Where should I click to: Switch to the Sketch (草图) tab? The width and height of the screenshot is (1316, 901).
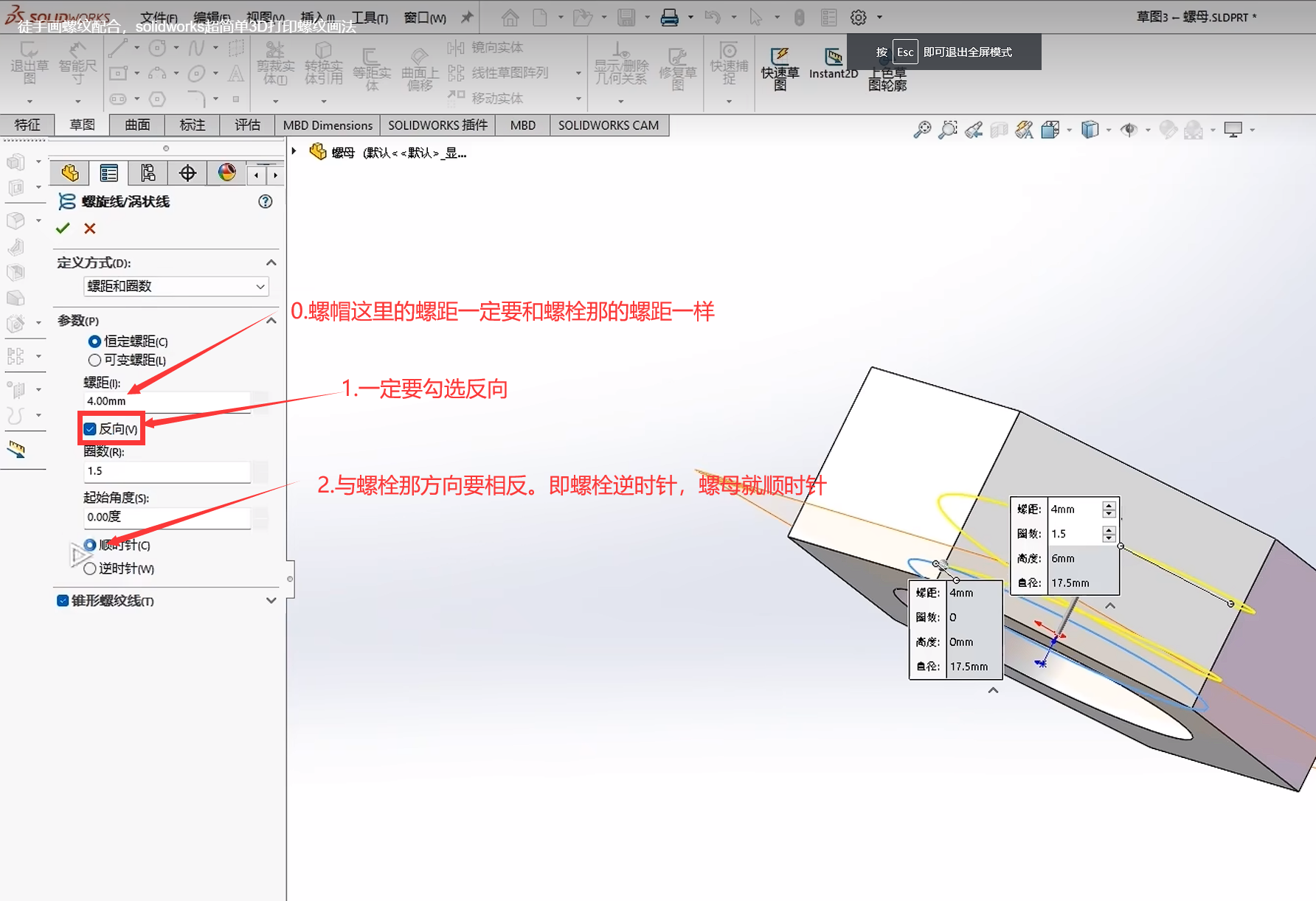point(82,125)
